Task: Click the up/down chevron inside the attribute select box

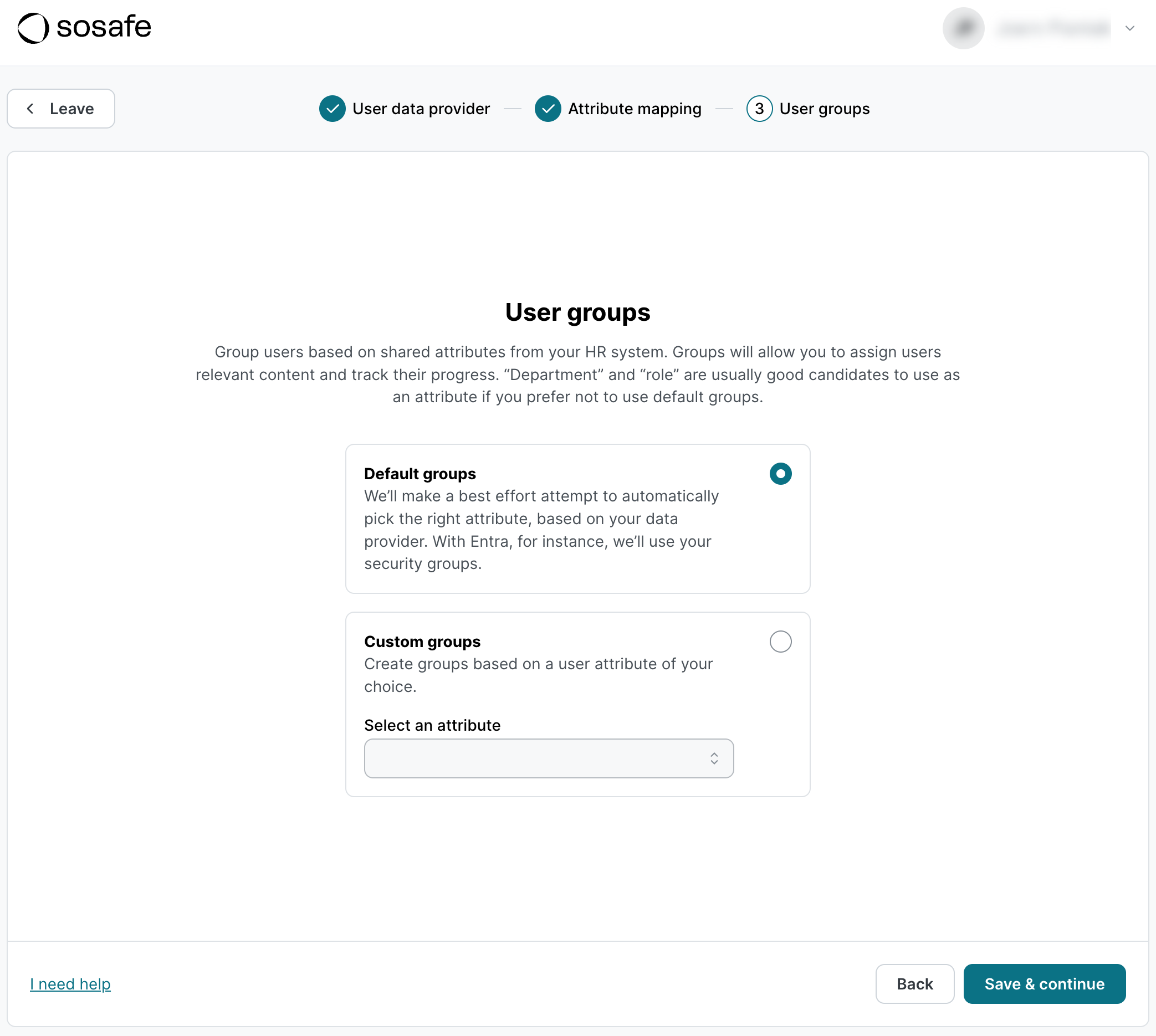Action: click(x=714, y=758)
